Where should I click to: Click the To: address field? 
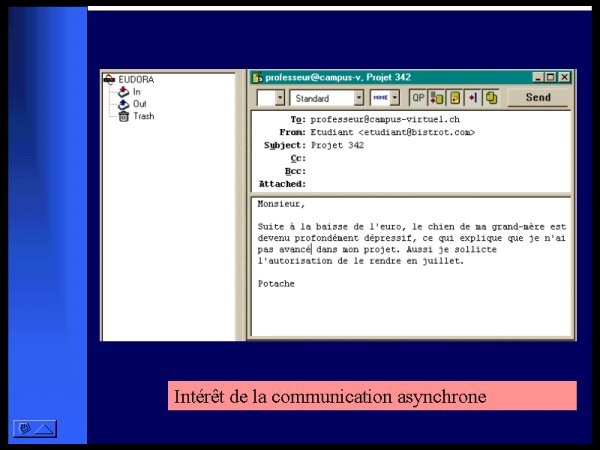click(x=439, y=119)
